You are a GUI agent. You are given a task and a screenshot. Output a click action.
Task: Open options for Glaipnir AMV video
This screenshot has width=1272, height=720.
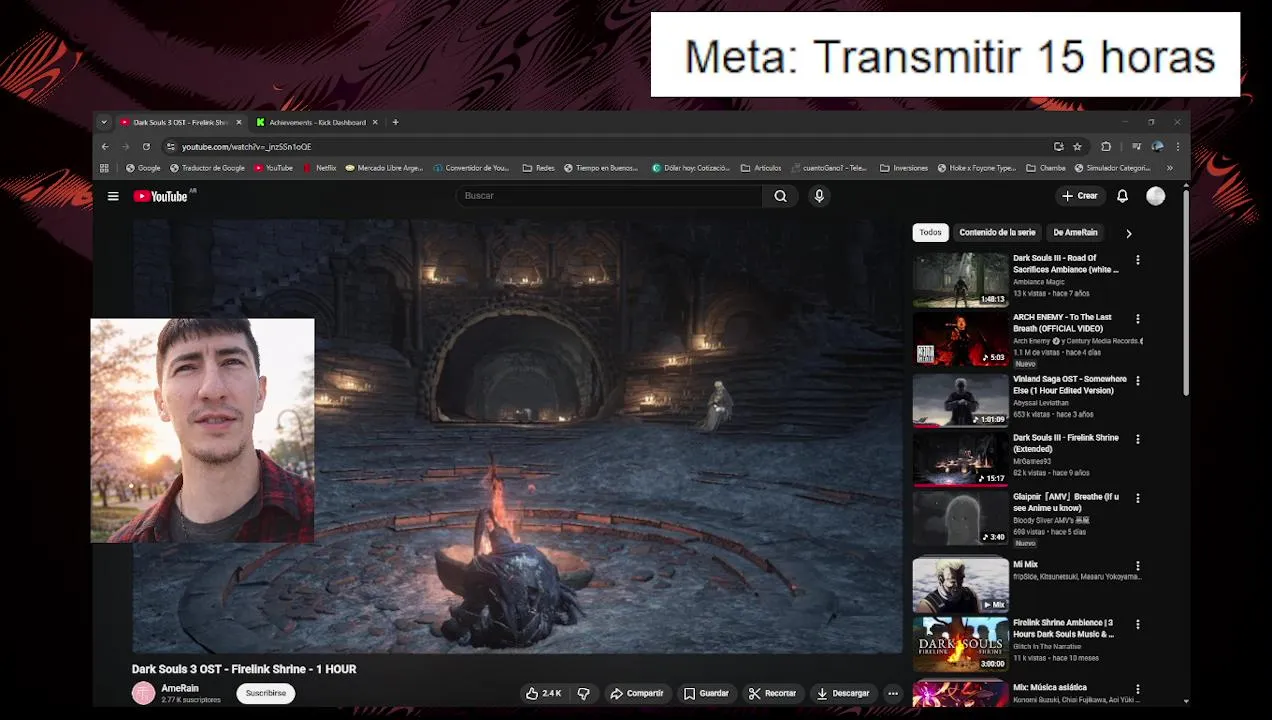point(1137,498)
